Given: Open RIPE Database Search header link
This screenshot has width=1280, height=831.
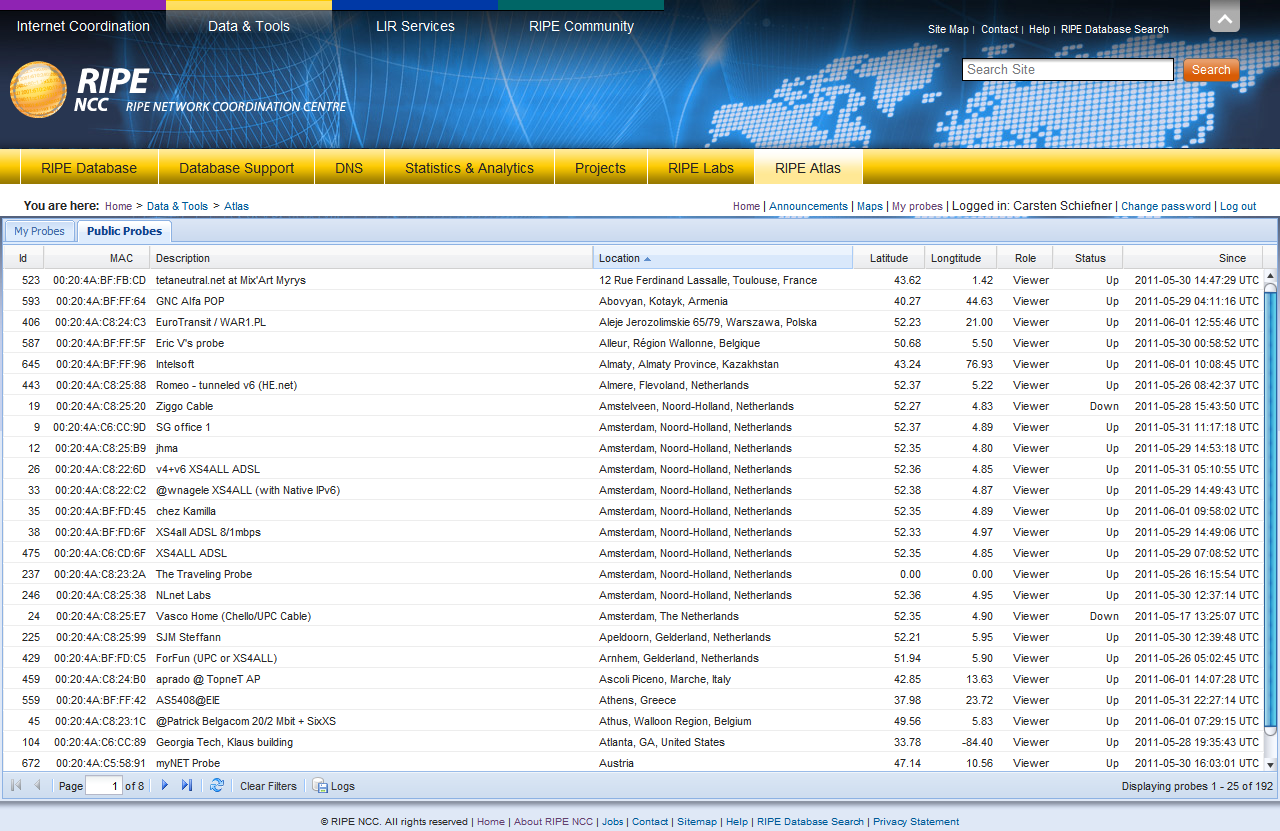Looking at the screenshot, I should [1114, 29].
